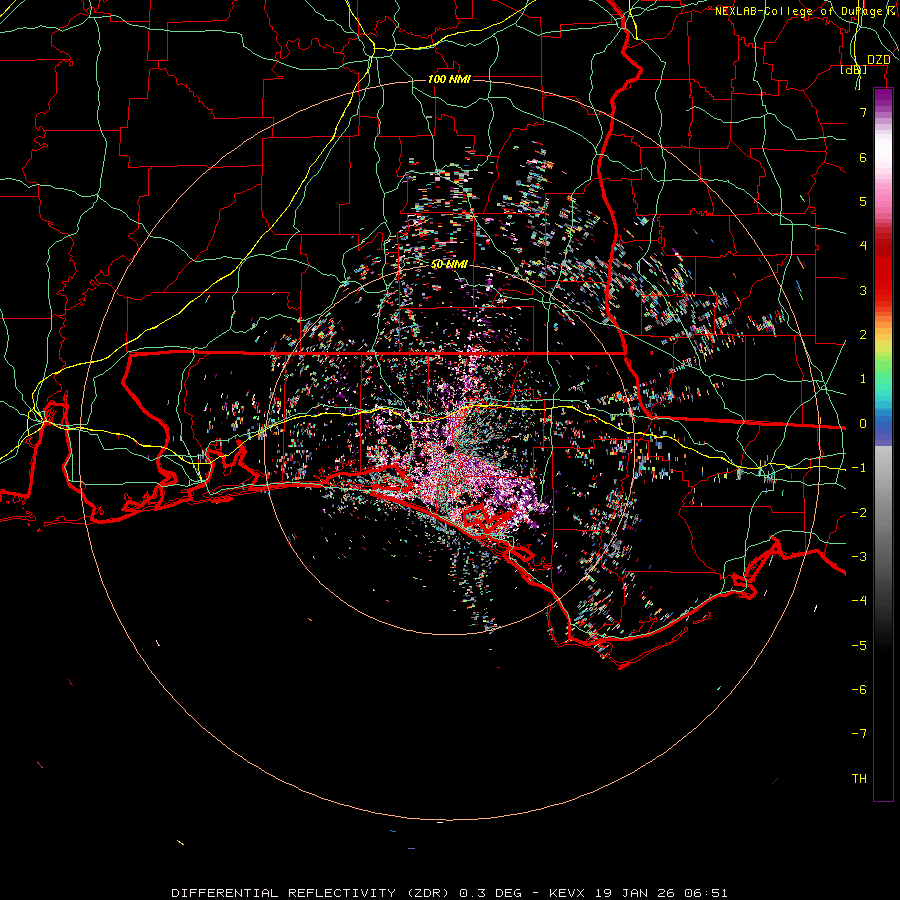The width and height of the screenshot is (900, 900).
Task: Click the [dB] units label
Action: [854, 69]
